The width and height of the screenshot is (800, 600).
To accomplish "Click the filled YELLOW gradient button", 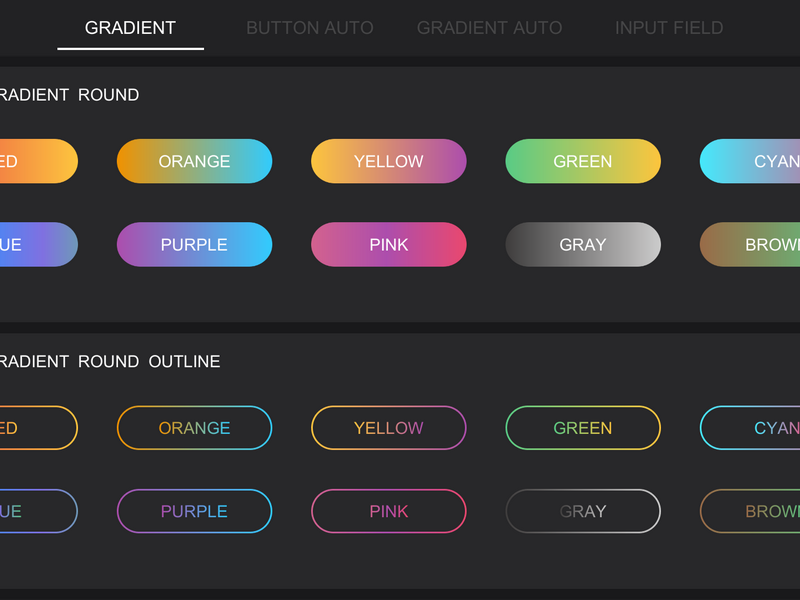I will tap(389, 161).
